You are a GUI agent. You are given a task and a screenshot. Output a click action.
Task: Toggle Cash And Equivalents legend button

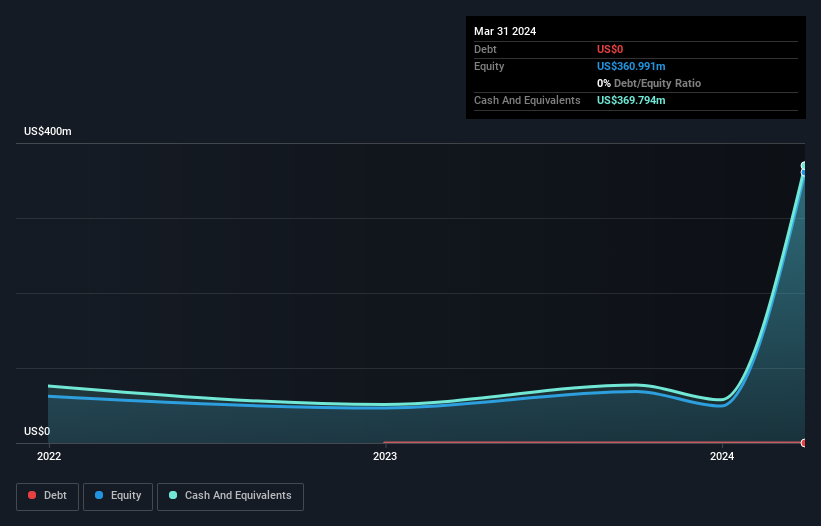(x=230, y=496)
